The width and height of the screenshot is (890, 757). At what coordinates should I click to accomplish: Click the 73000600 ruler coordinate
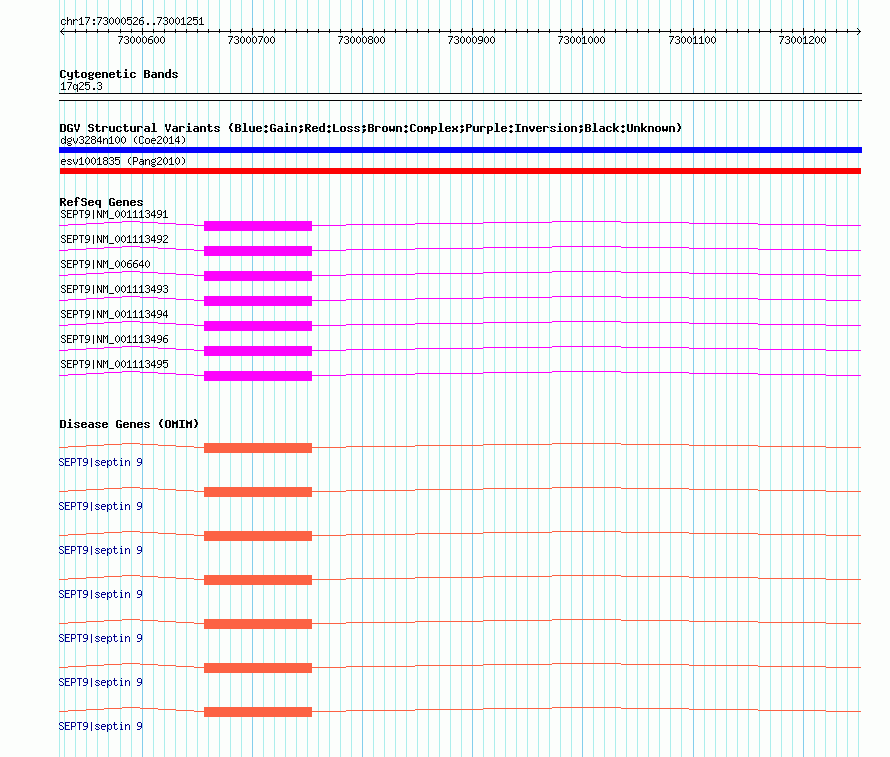click(x=141, y=40)
